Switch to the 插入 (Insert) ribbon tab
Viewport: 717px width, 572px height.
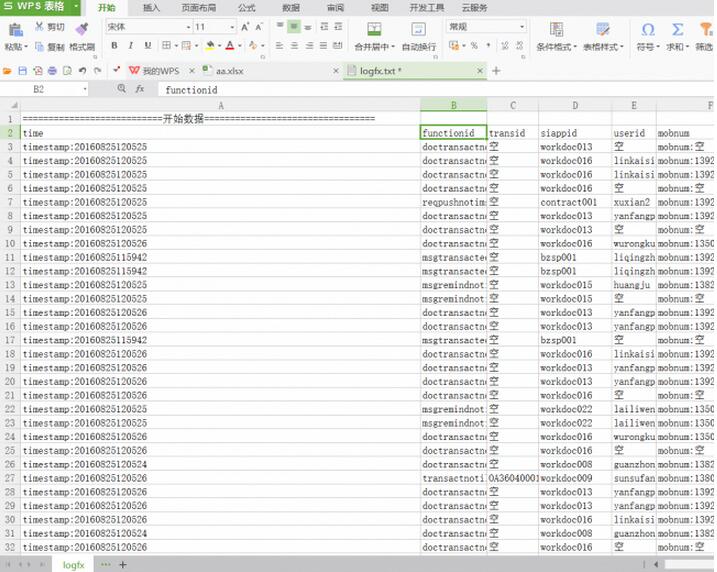point(151,7)
